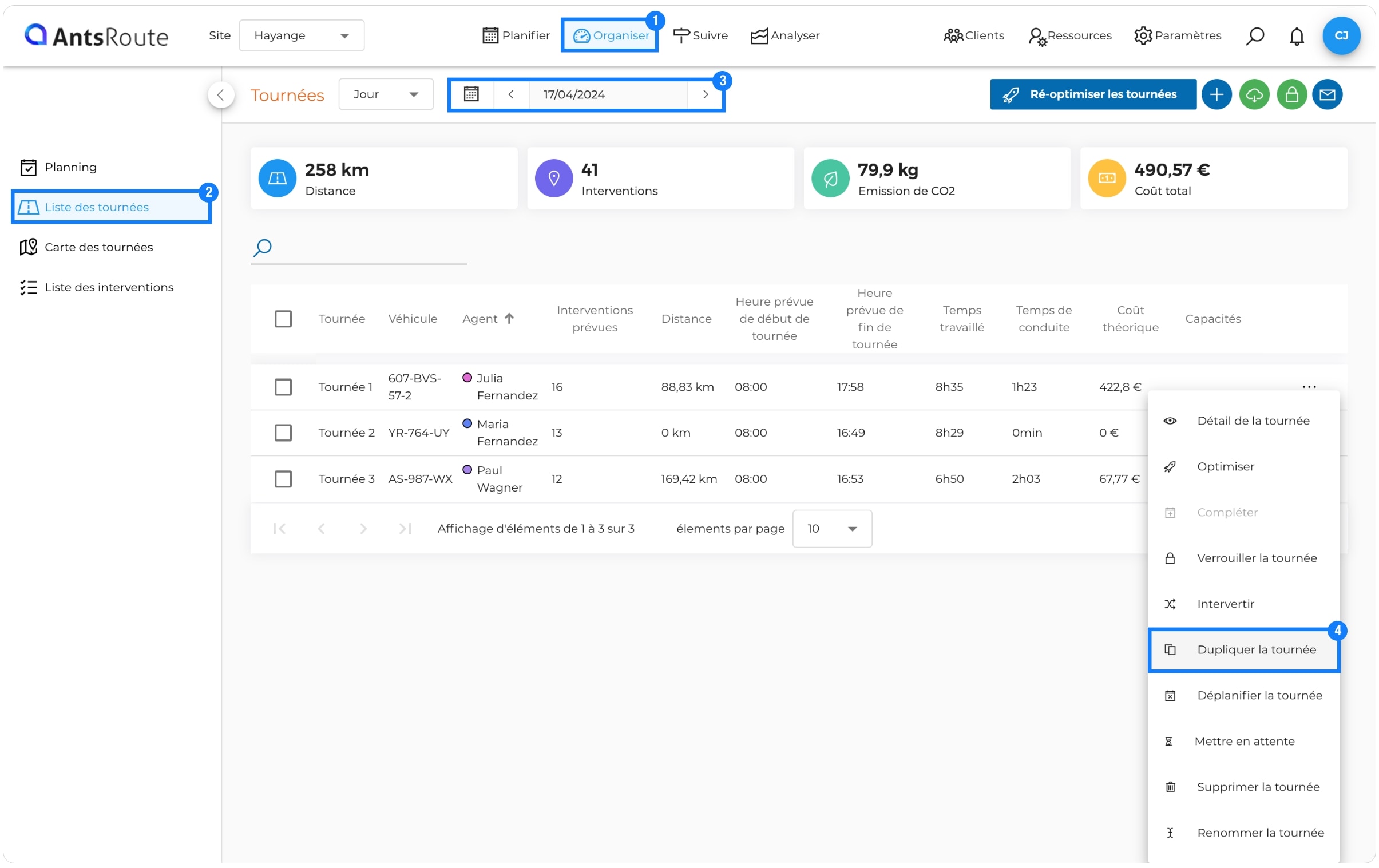Click the green lock icon button
The height and width of the screenshot is (868, 1379).
pyautogui.click(x=1291, y=94)
